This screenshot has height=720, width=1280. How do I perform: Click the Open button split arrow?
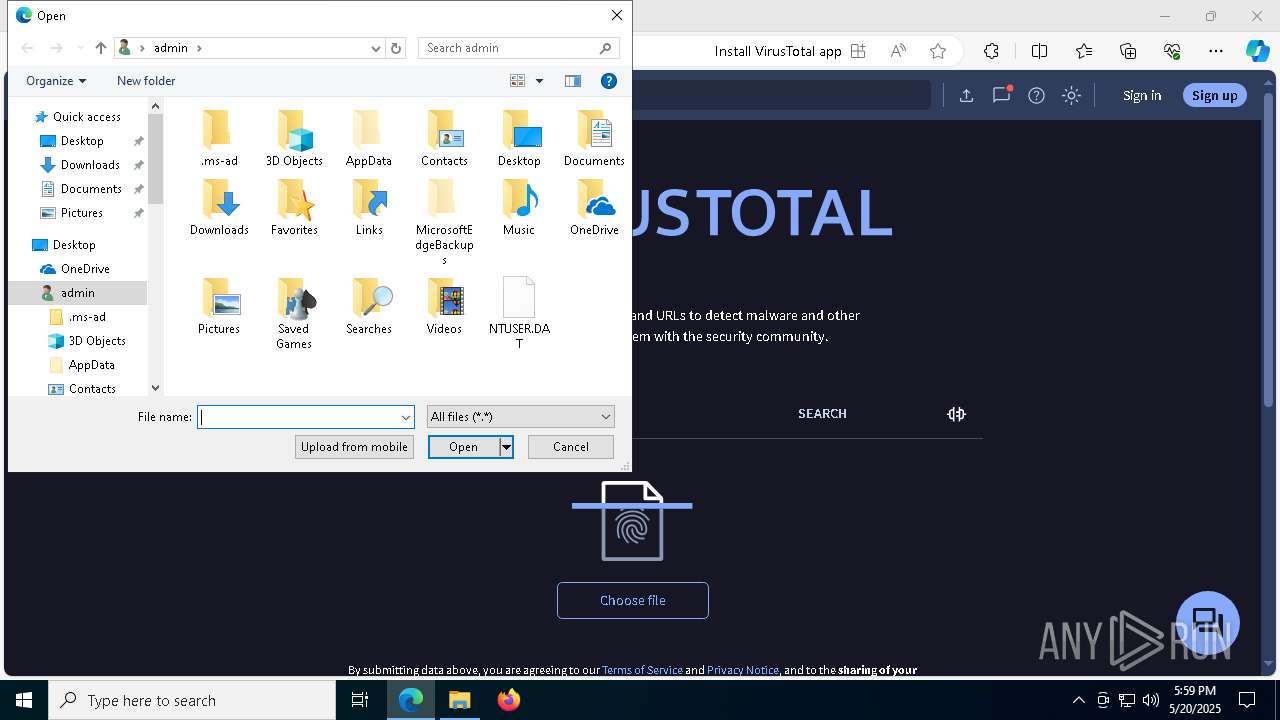click(506, 447)
